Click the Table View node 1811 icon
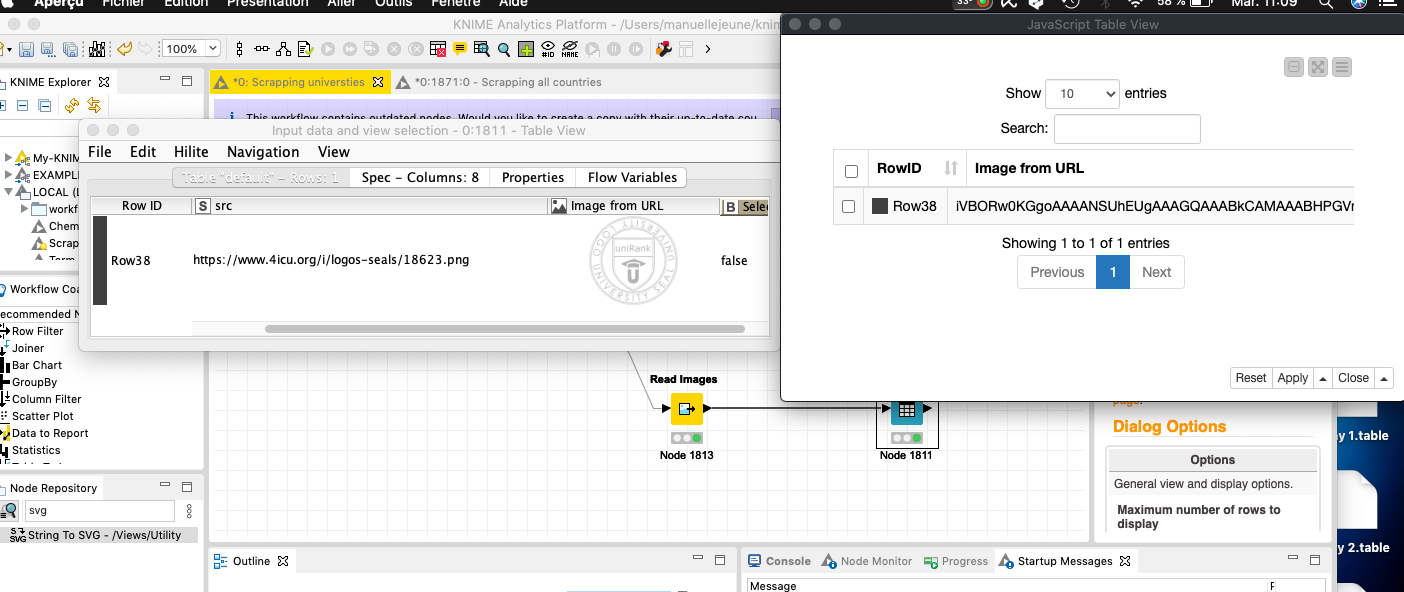Image resolution: width=1404 pixels, height=592 pixels. (906, 409)
